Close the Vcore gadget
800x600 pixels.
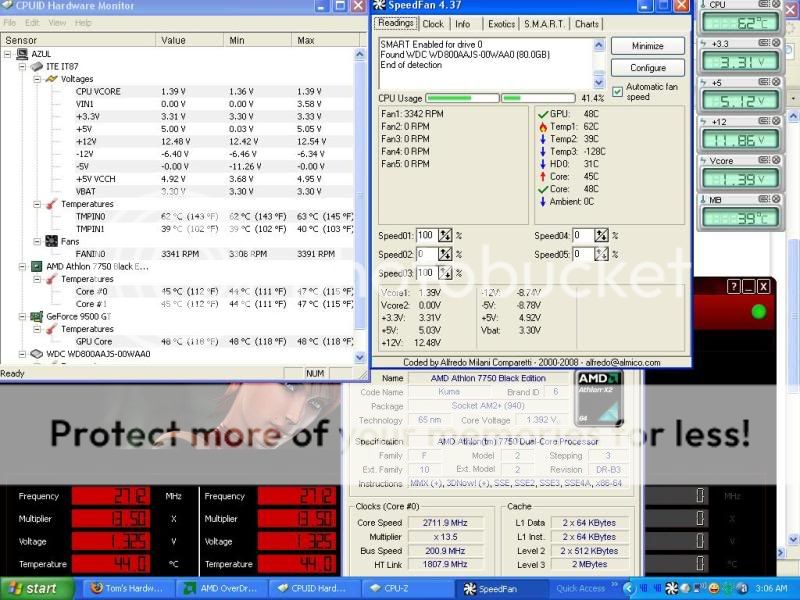(776, 160)
